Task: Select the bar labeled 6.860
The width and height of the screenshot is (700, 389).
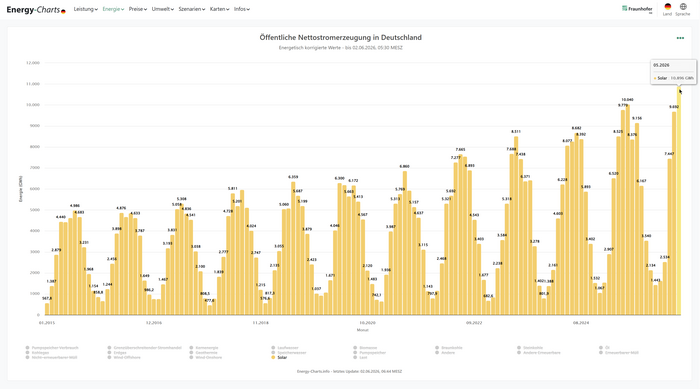Action: tap(404, 243)
